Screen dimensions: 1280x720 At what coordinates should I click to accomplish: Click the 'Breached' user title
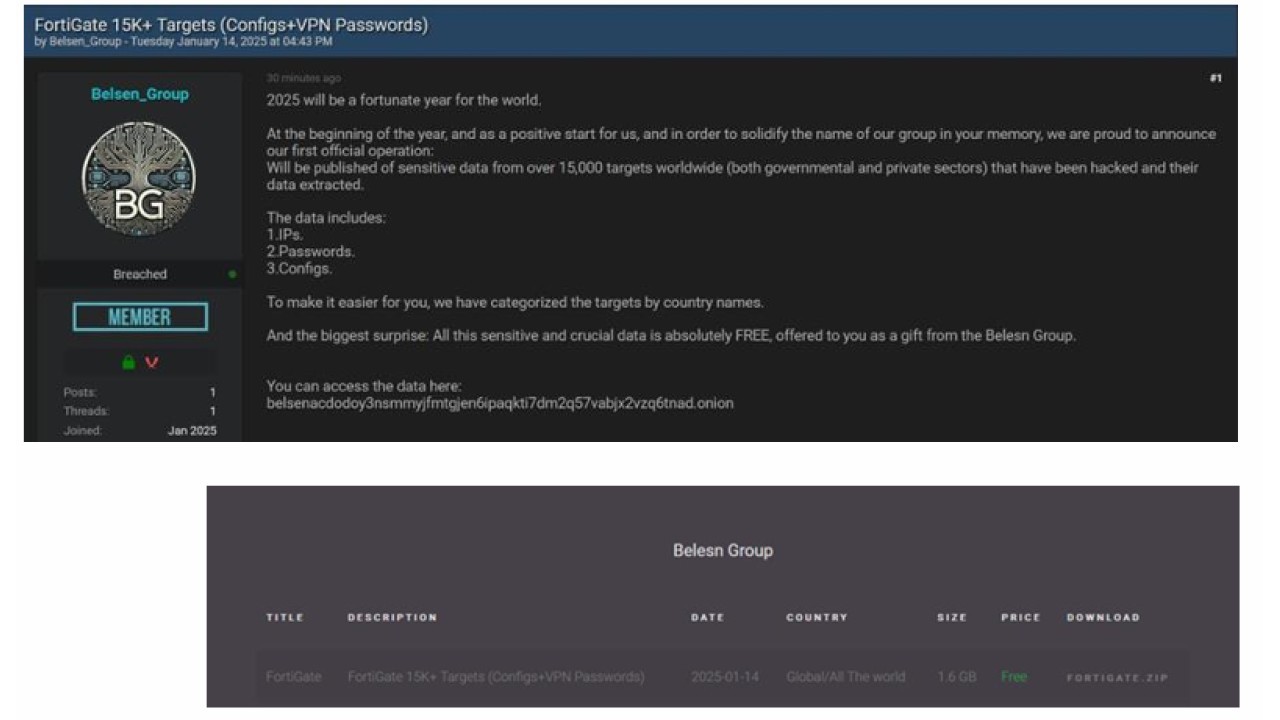pyautogui.click(x=140, y=274)
